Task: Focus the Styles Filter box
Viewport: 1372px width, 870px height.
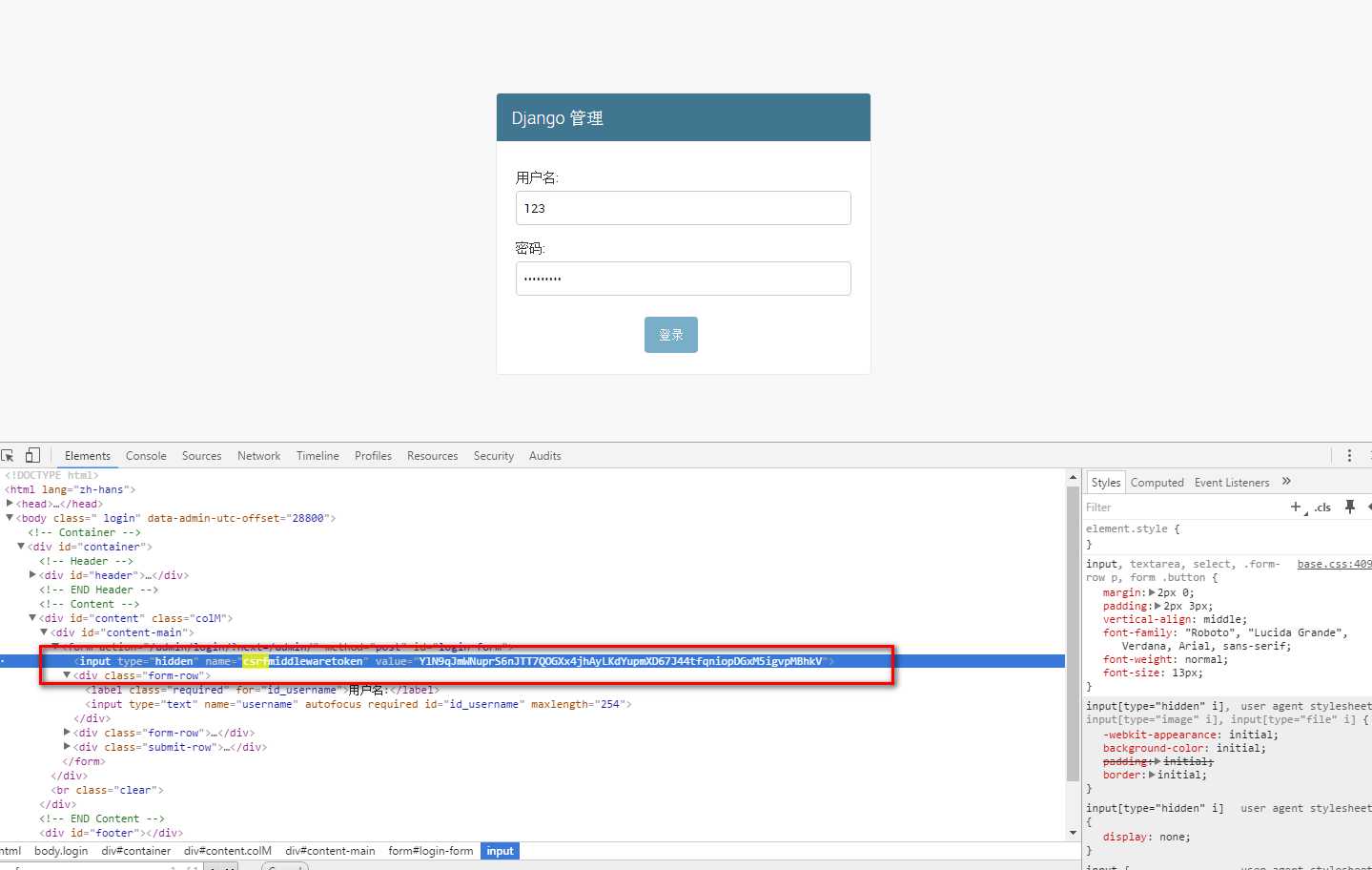Action: click(x=1182, y=507)
